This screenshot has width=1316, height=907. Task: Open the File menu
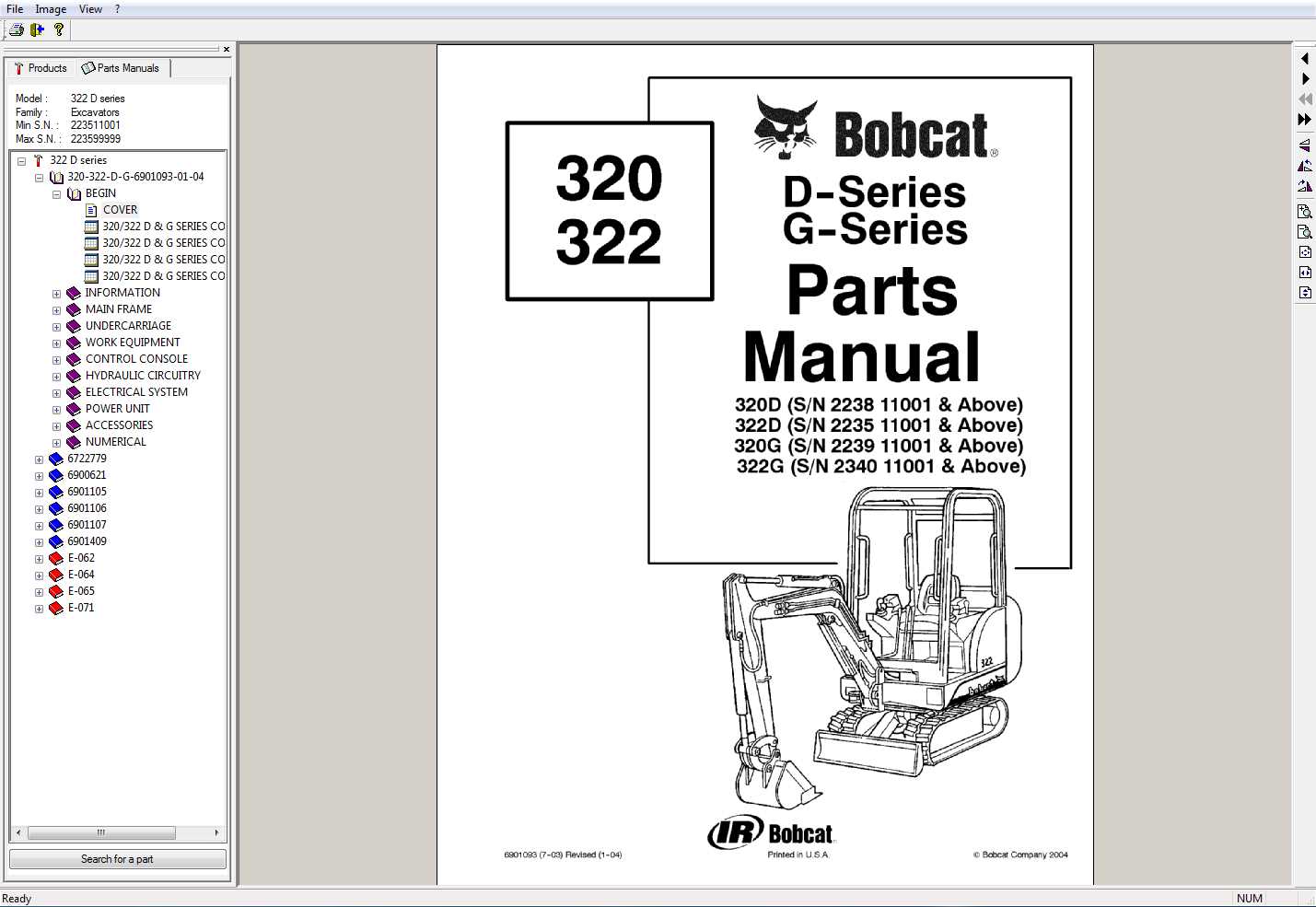(15, 9)
